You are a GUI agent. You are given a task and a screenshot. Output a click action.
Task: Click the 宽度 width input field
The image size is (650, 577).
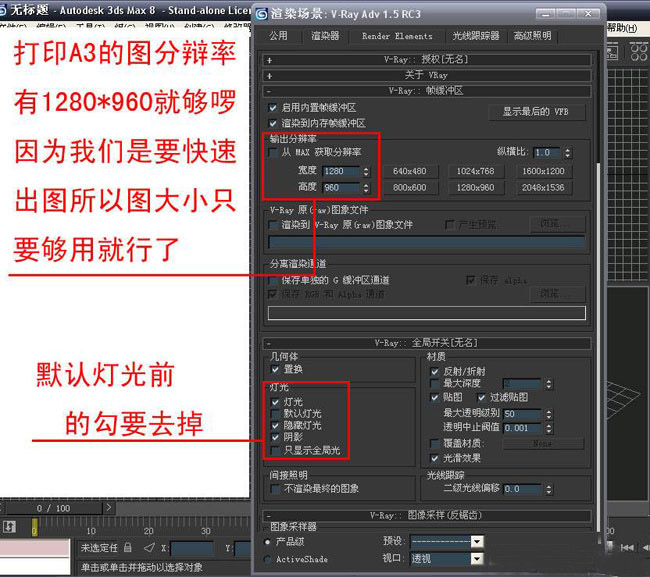click(341, 171)
